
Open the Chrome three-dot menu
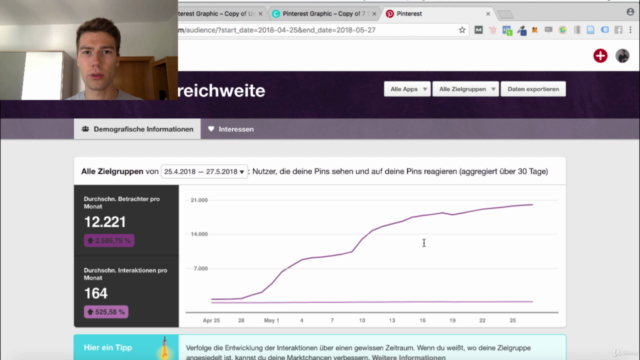[x=631, y=30]
